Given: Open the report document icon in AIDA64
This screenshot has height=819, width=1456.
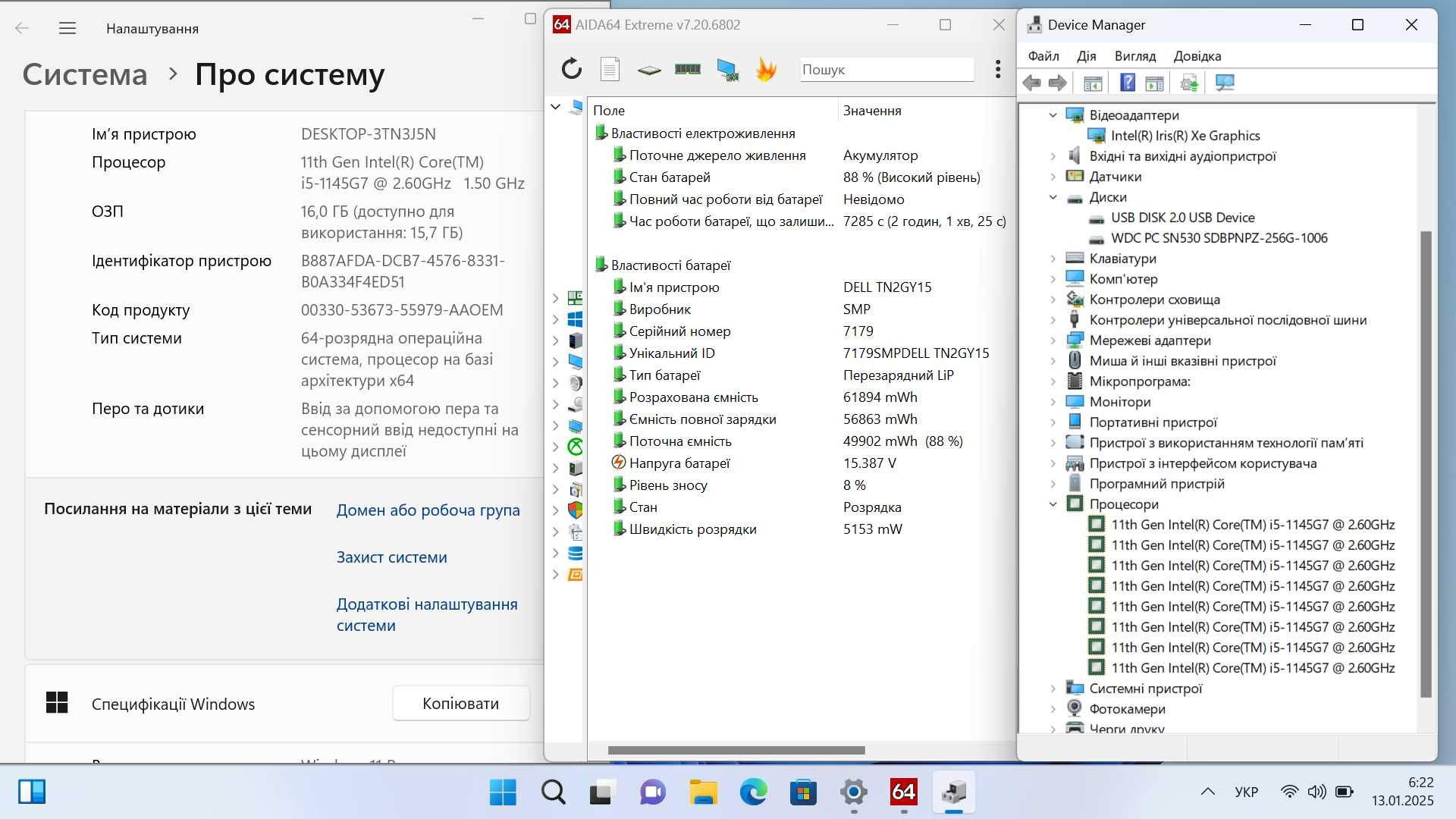Looking at the screenshot, I should tap(610, 69).
